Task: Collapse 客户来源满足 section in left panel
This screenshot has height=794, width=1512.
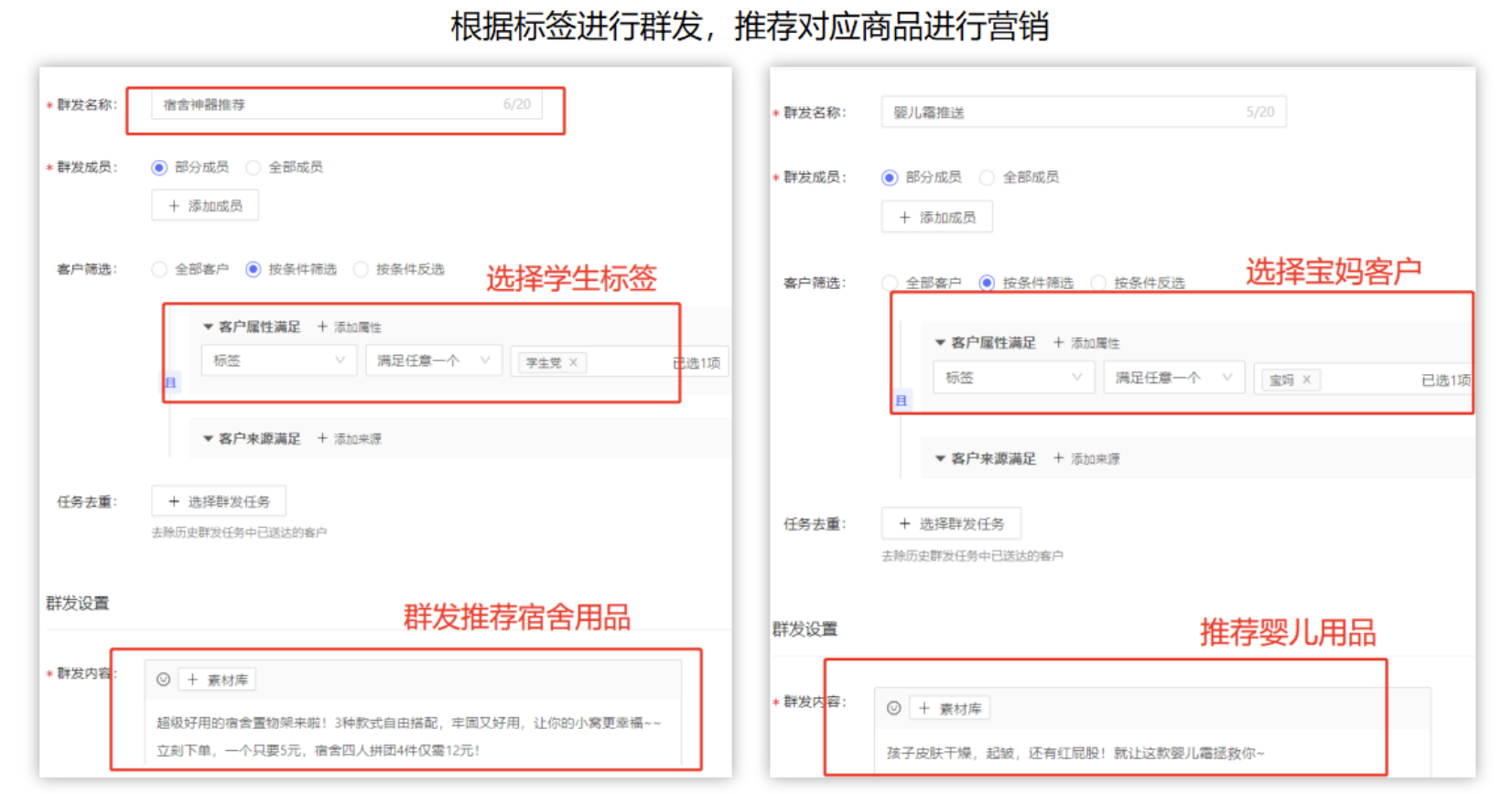Action: pyautogui.click(x=208, y=439)
